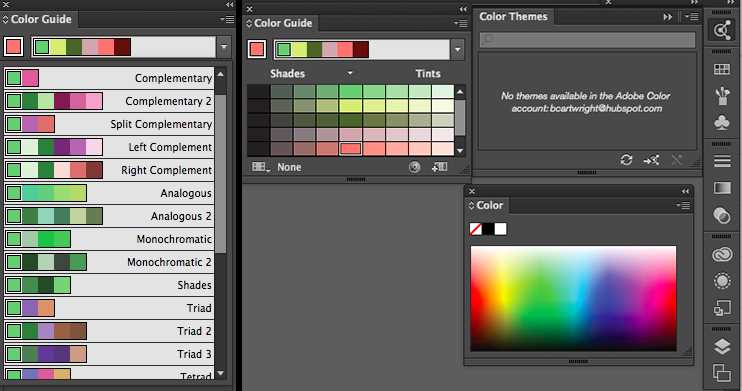Open the Layers panel icon
The image size is (742, 391).
click(722, 347)
